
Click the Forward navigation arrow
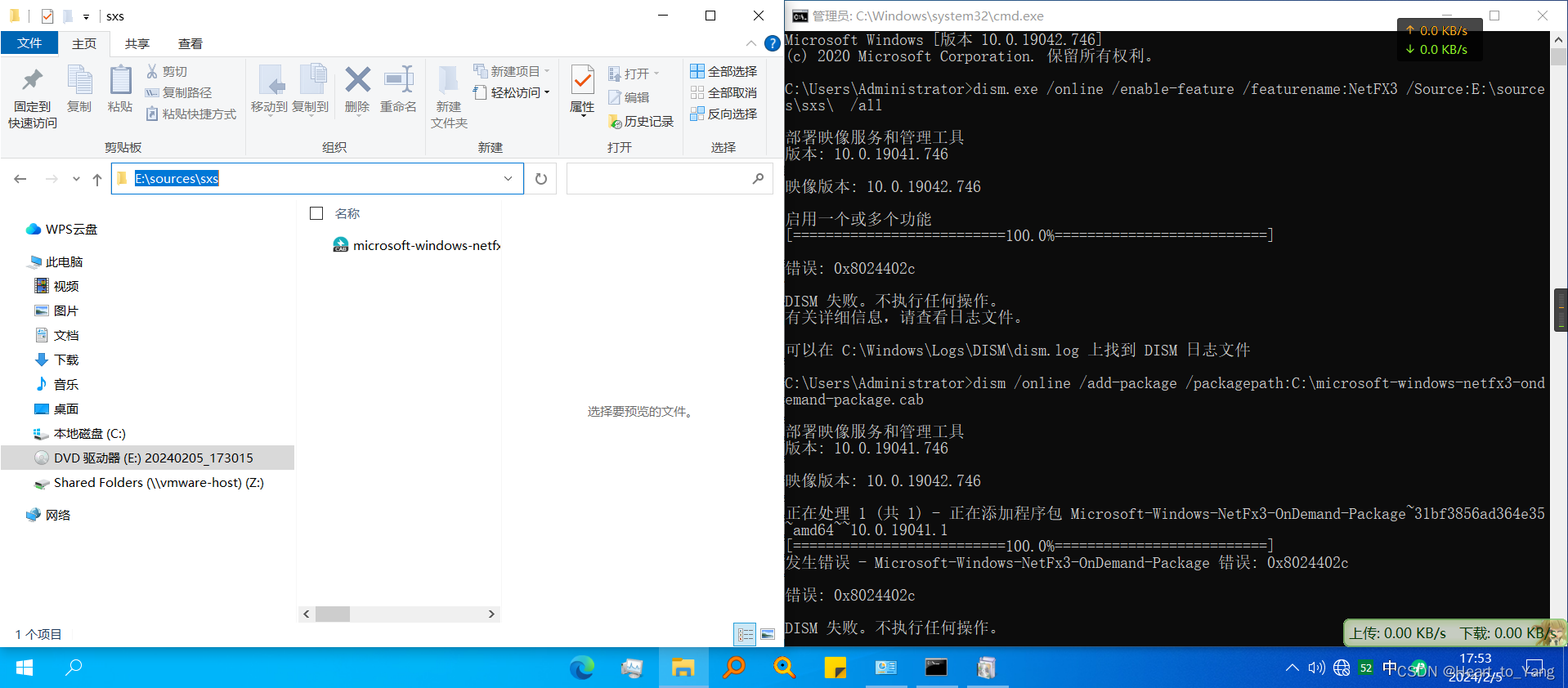point(52,179)
